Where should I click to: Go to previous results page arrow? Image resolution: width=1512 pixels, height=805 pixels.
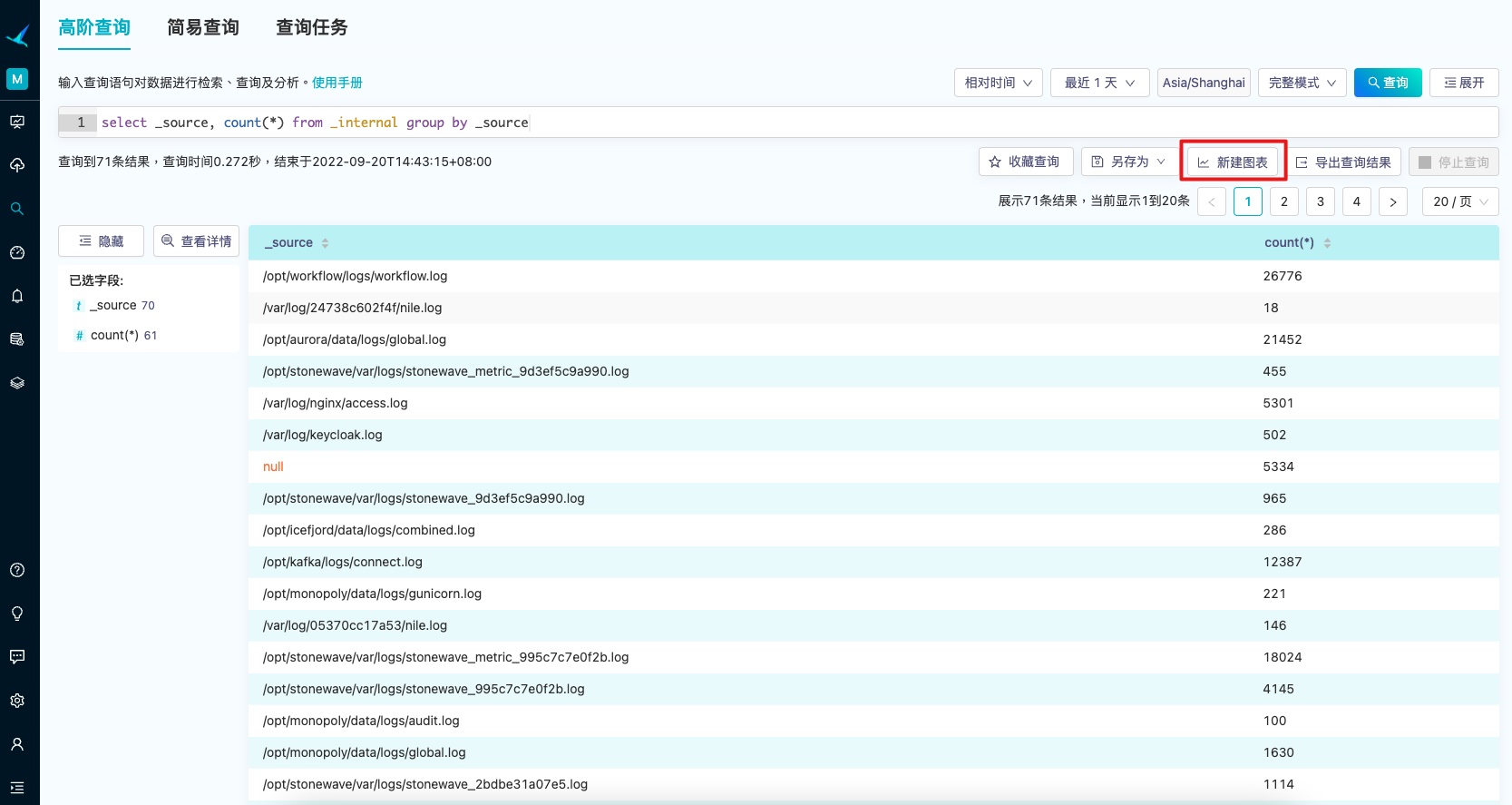pyautogui.click(x=1212, y=201)
